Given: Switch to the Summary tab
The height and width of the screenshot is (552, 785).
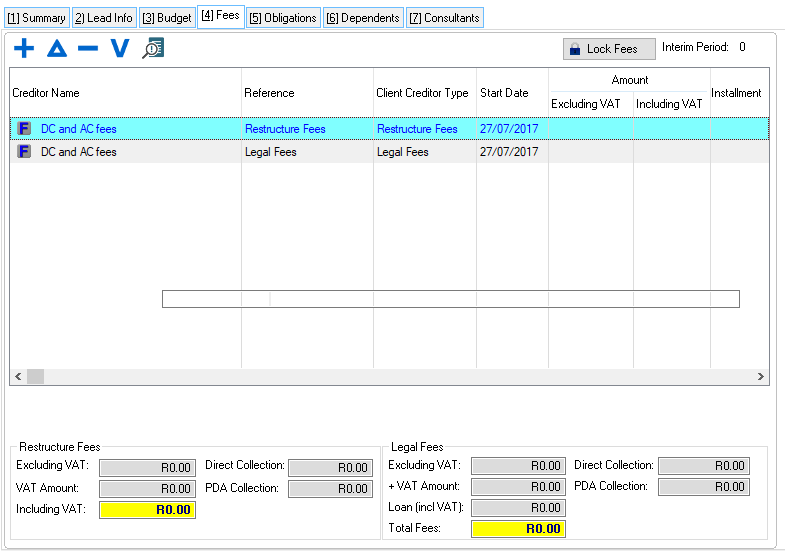Looking at the screenshot, I should [36, 18].
